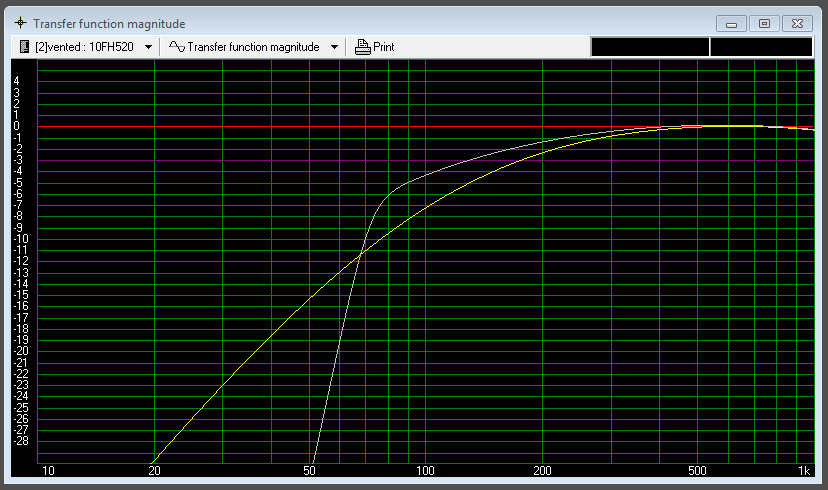This screenshot has width=828, height=490.
Task: Click the Print button
Action: 375,47
